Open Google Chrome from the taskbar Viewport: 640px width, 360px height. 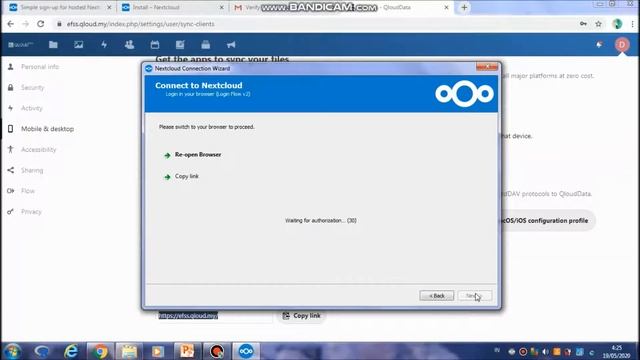[100, 351]
